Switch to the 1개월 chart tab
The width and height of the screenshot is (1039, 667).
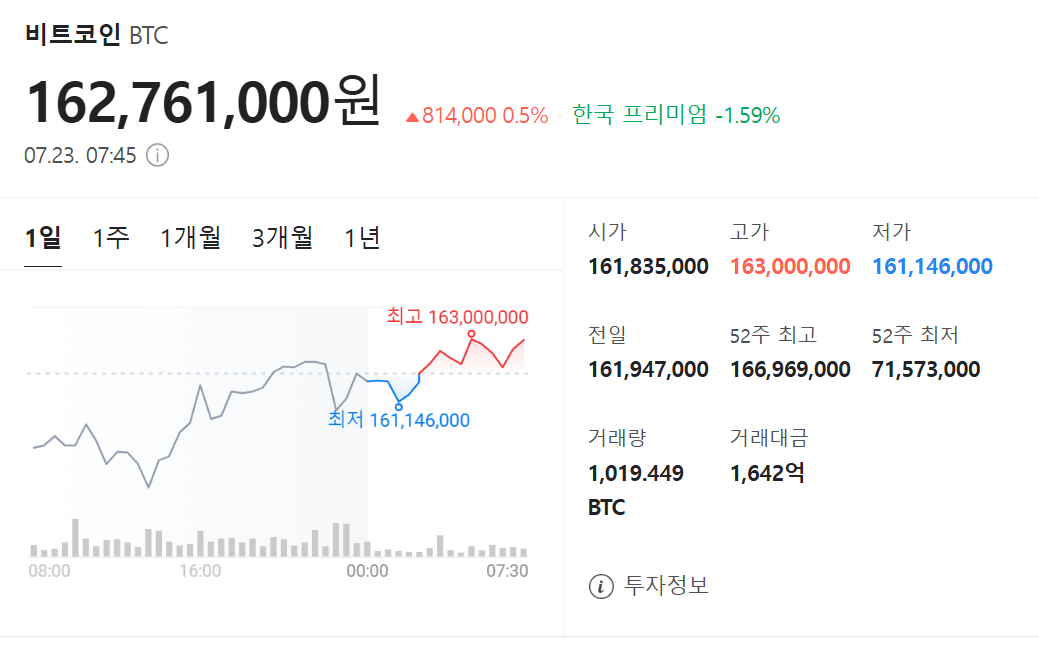(190, 238)
